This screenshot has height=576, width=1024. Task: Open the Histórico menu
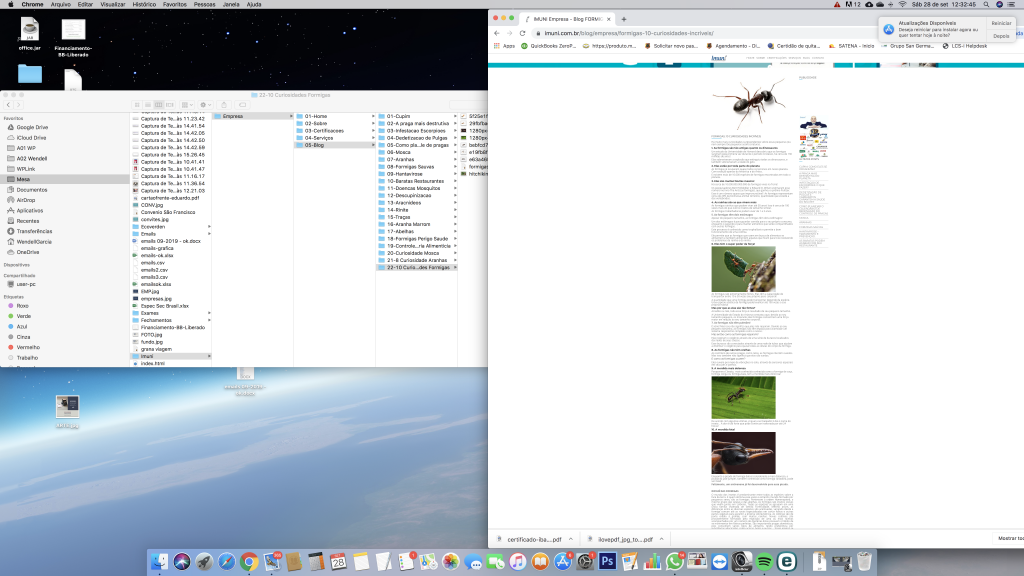click(144, 5)
